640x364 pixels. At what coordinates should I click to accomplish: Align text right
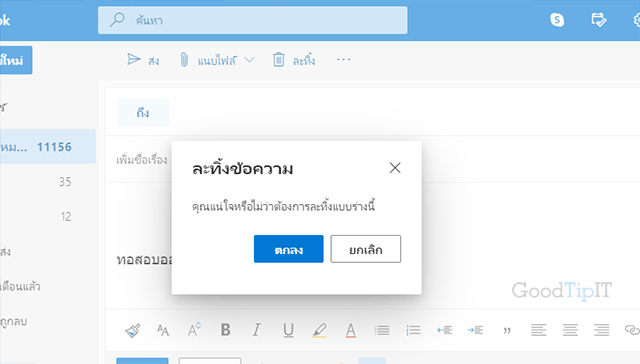click(x=601, y=330)
